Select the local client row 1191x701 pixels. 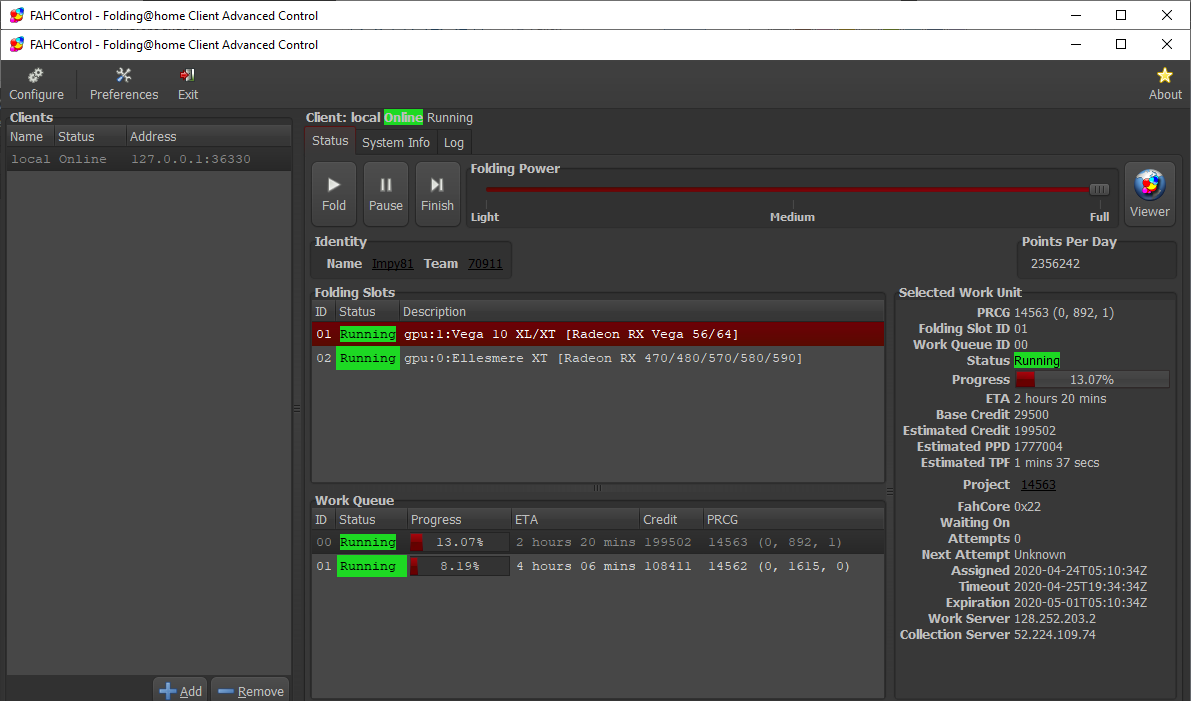149,159
